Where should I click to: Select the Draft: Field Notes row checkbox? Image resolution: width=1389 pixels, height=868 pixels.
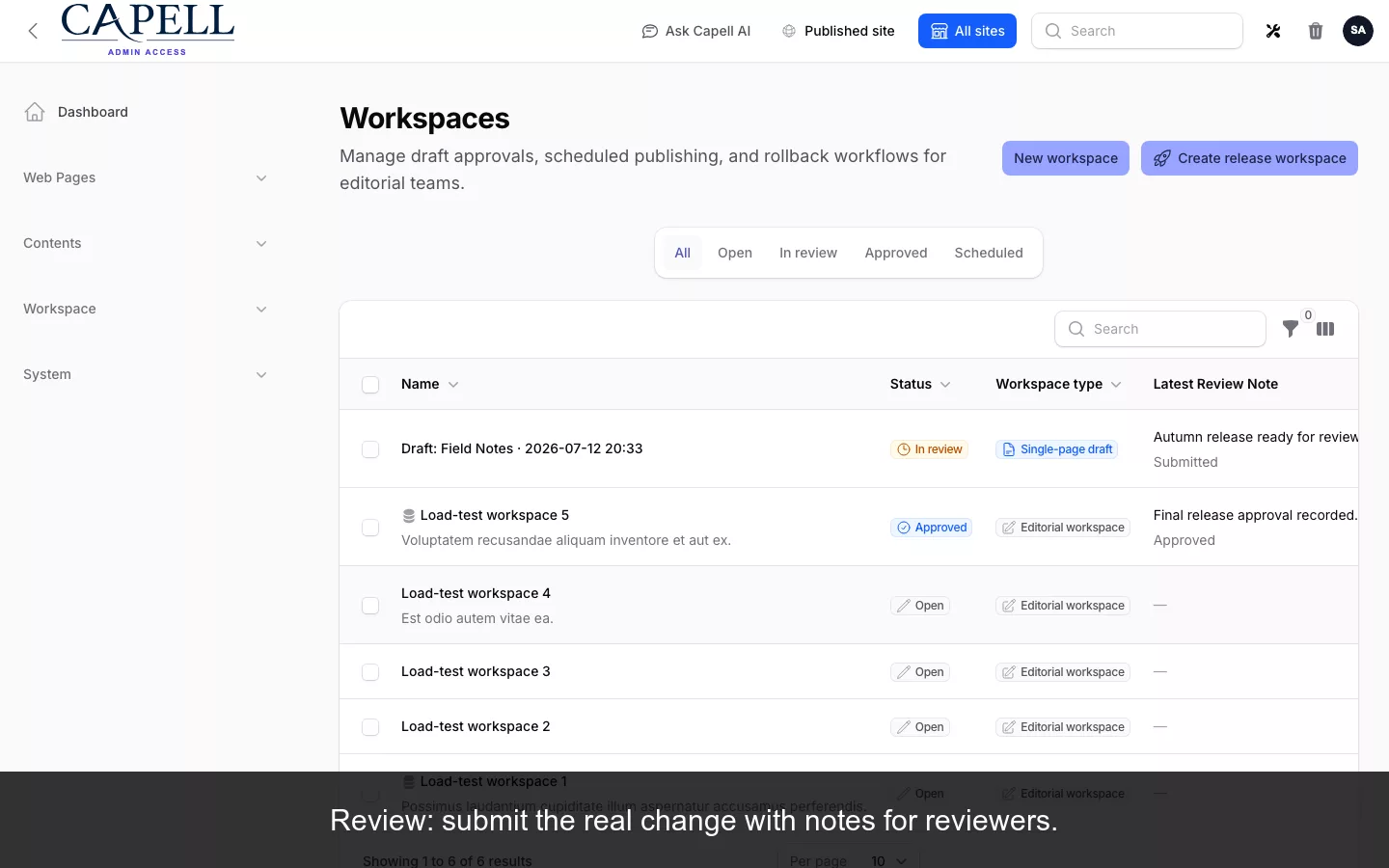pos(370,449)
